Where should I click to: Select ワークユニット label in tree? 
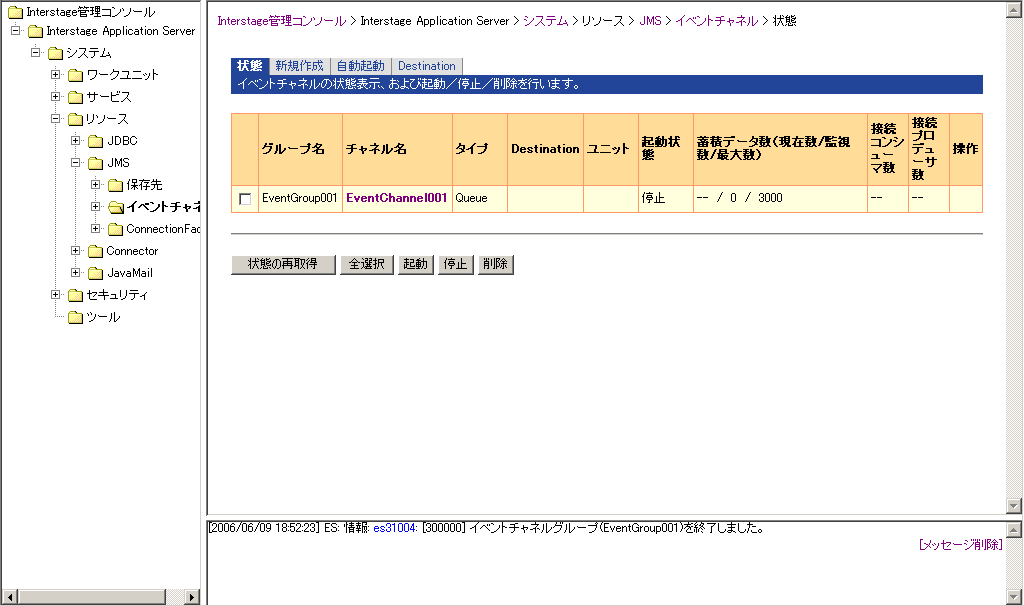pyautogui.click(x=123, y=74)
